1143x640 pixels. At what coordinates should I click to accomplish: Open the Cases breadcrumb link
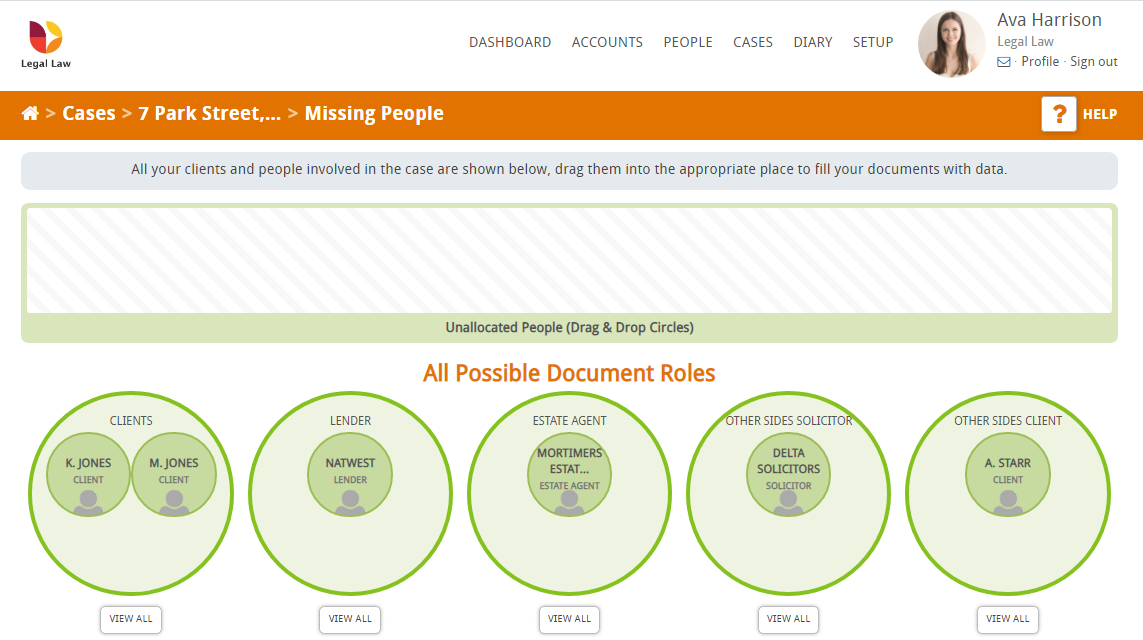pyautogui.click(x=89, y=113)
